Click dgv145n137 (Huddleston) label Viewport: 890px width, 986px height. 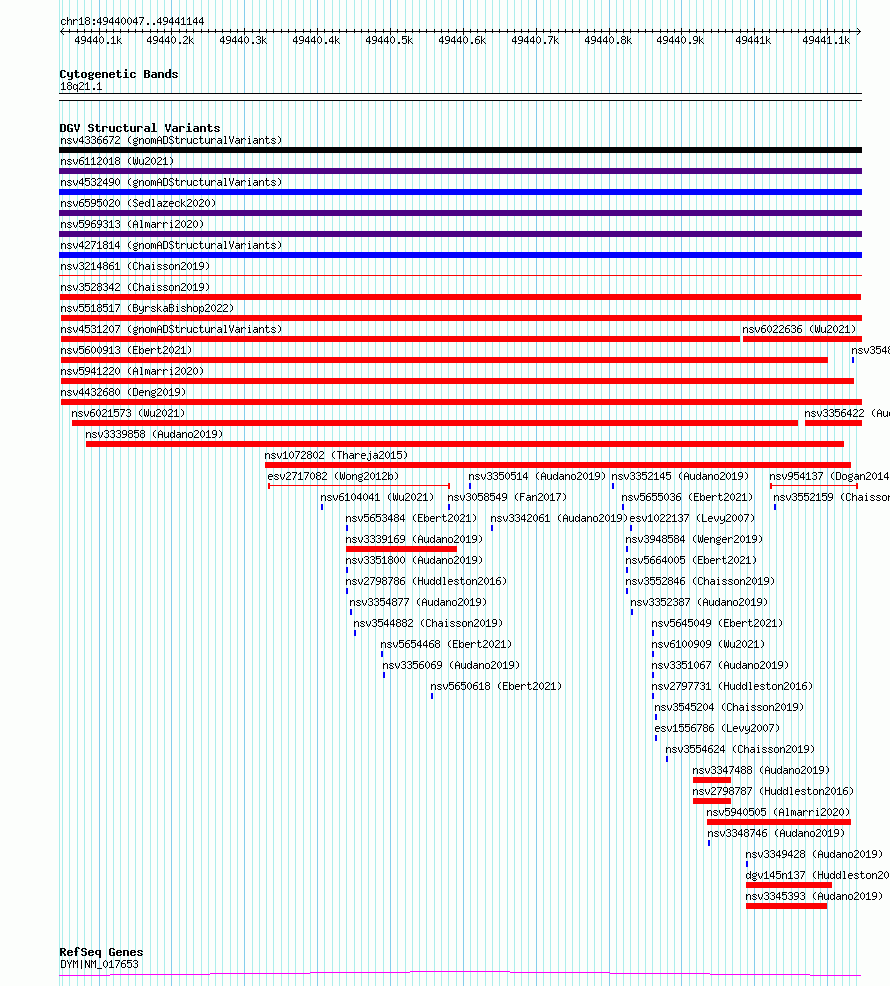click(x=817, y=875)
